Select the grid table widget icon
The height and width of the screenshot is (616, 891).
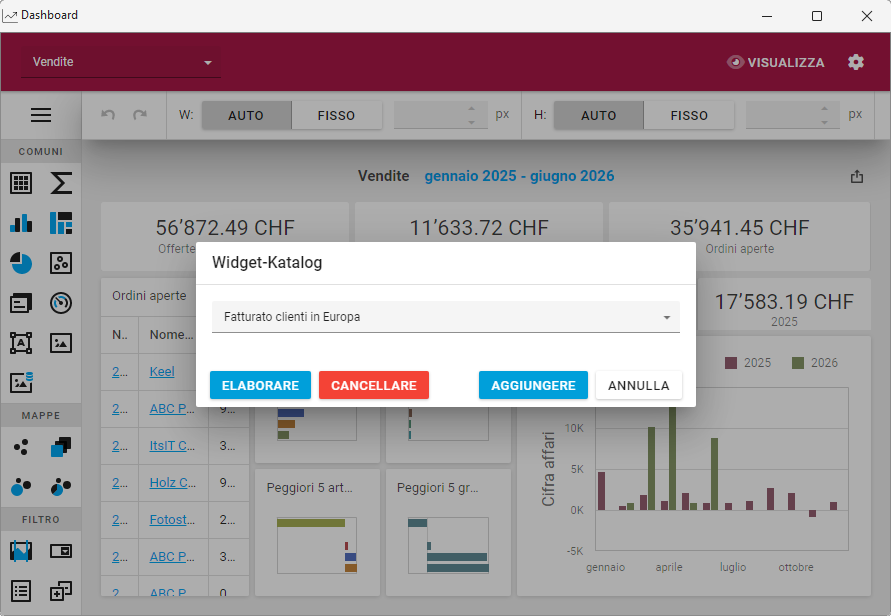pos(21,183)
